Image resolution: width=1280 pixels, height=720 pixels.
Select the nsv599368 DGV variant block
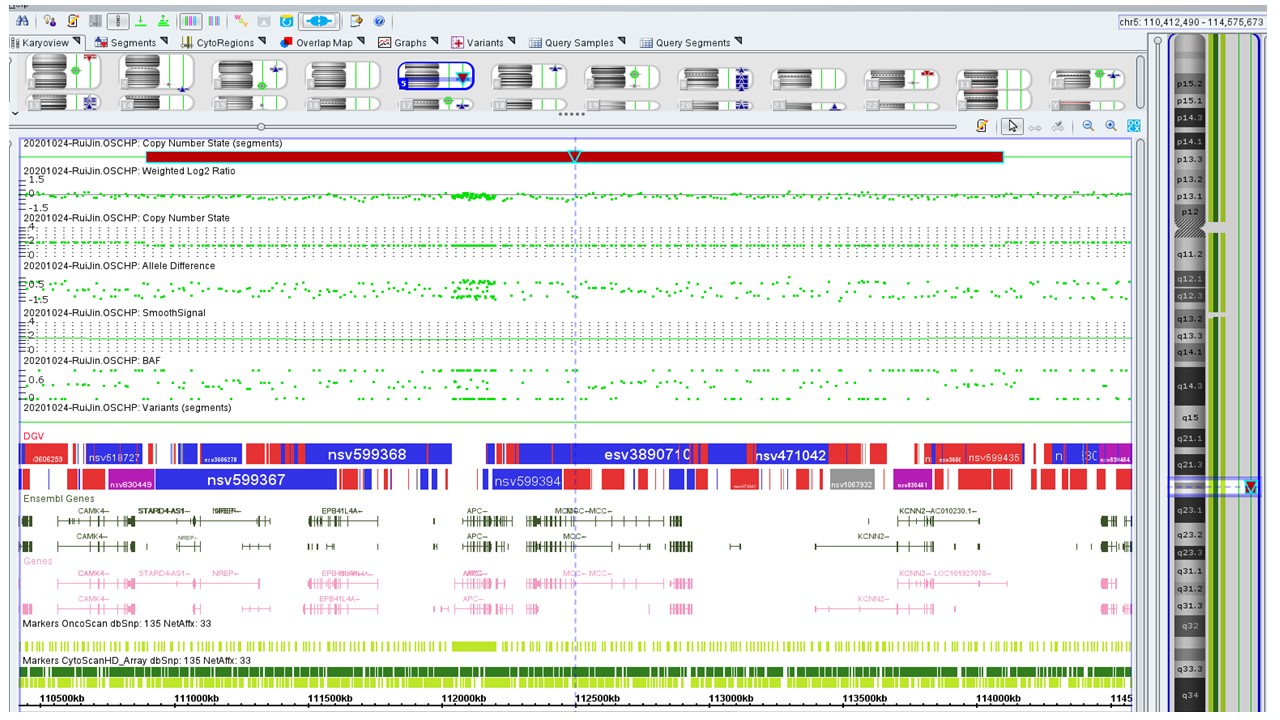[x=366, y=455]
